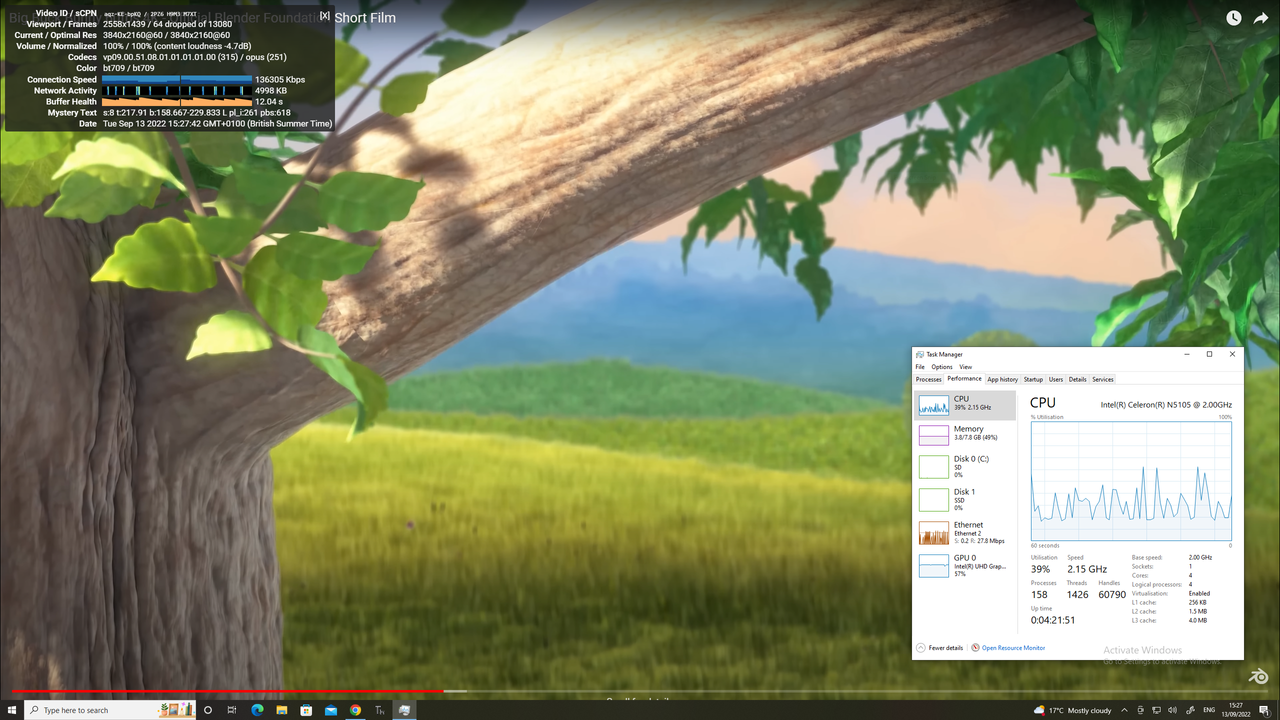Launch Microsoft Edge from the taskbar
Image resolution: width=1280 pixels, height=720 pixels.
(257, 710)
